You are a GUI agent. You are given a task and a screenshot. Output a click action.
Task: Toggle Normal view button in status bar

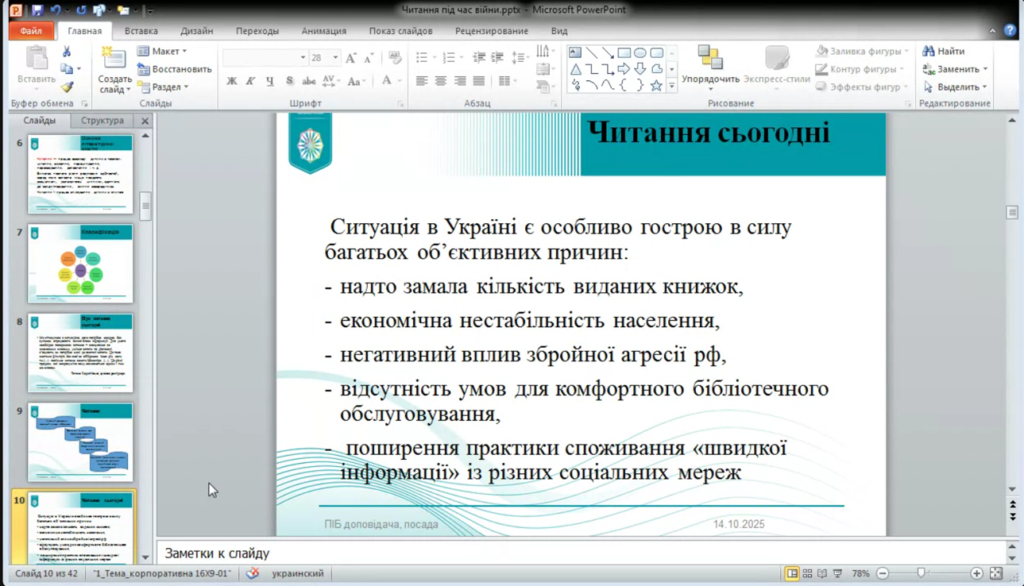[x=793, y=574]
